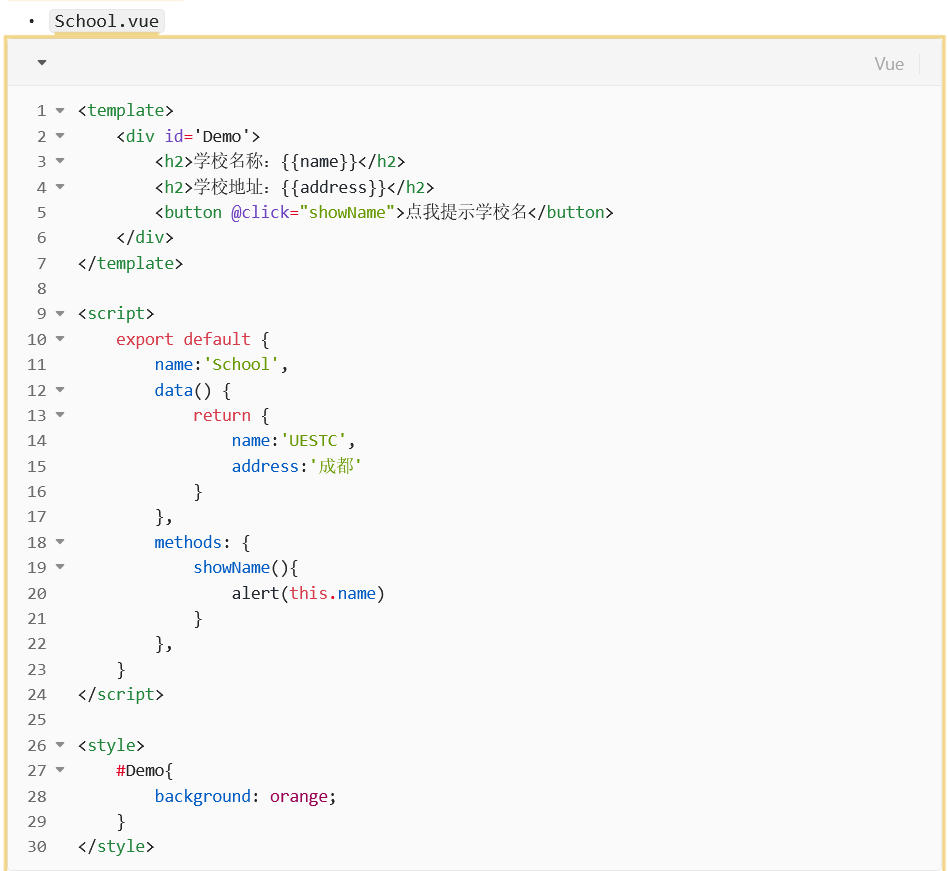
Task: Click fold arrow beside the 学校名称 h2 line
Action: (60, 161)
